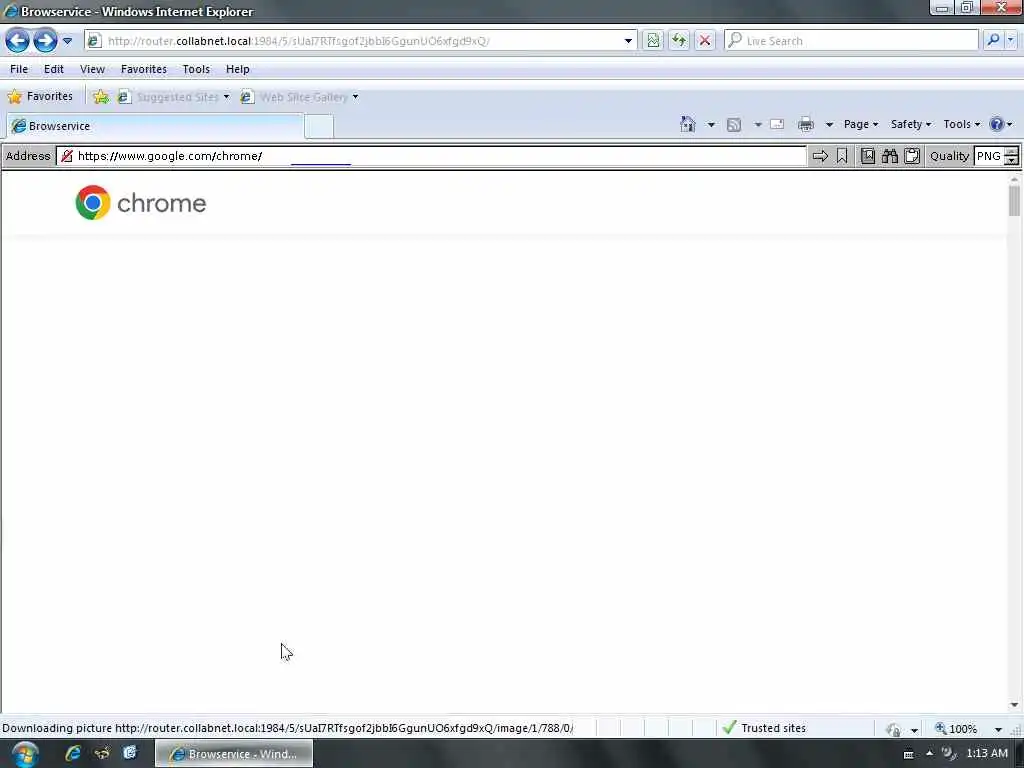The image size is (1024, 768).
Task: Click the Browservice clipboard icon
Action: 912,156
